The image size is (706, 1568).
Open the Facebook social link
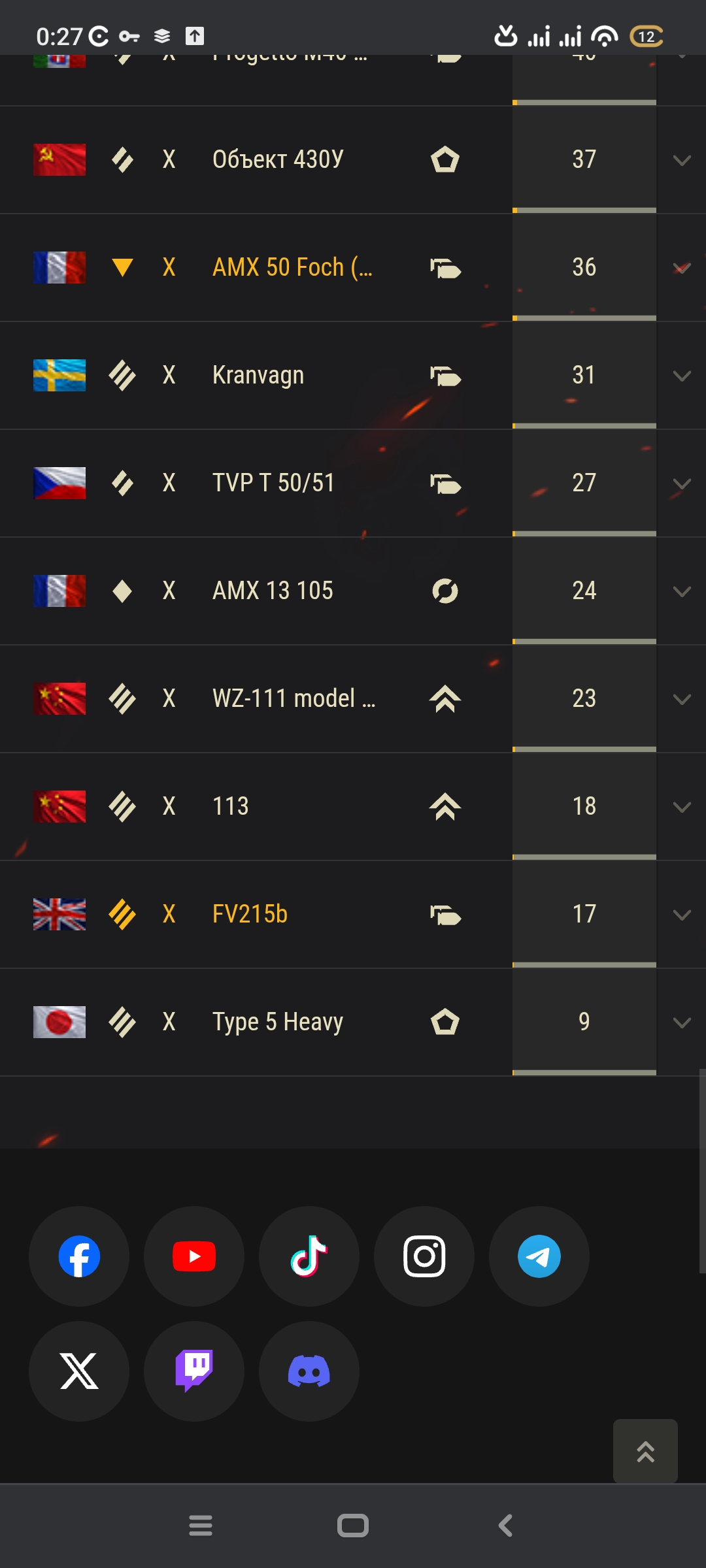point(79,1256)
